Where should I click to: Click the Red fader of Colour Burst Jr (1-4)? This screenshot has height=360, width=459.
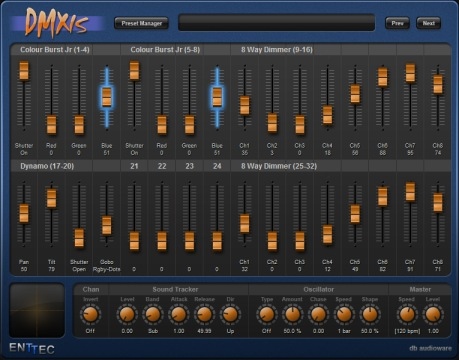[x=51, y=125]
